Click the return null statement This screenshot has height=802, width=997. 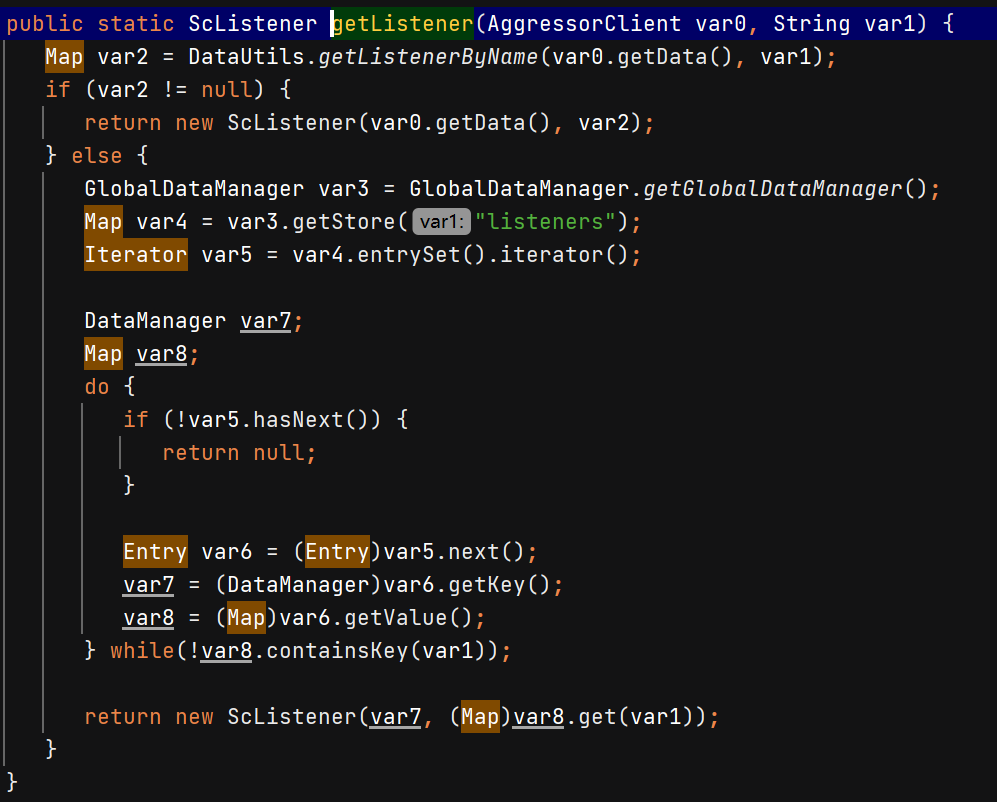(239, 453)
